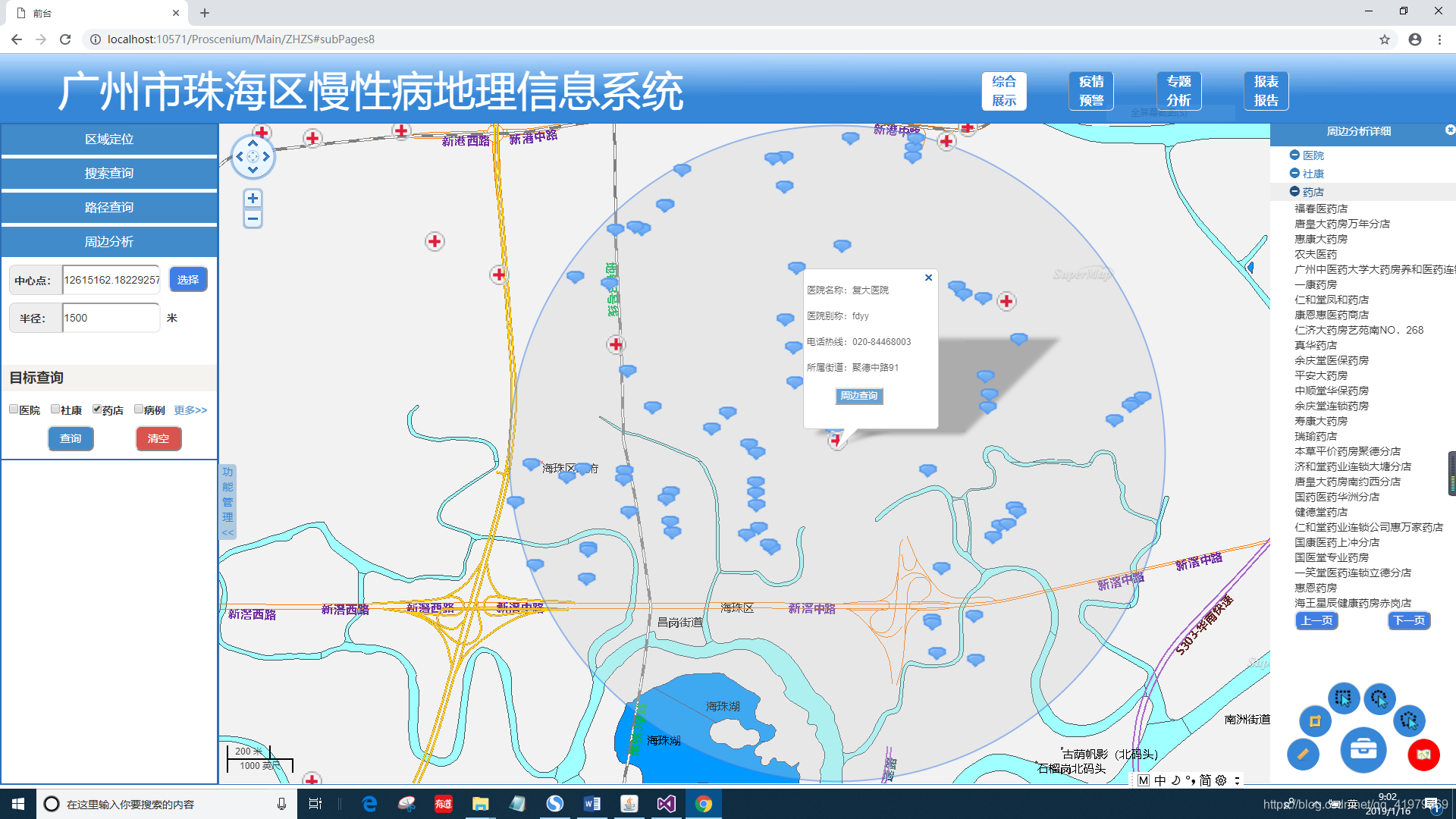Collapse the 药店 list in results panel
The width and height of the screenshot is (1456, 819).
click(1294, 192)
